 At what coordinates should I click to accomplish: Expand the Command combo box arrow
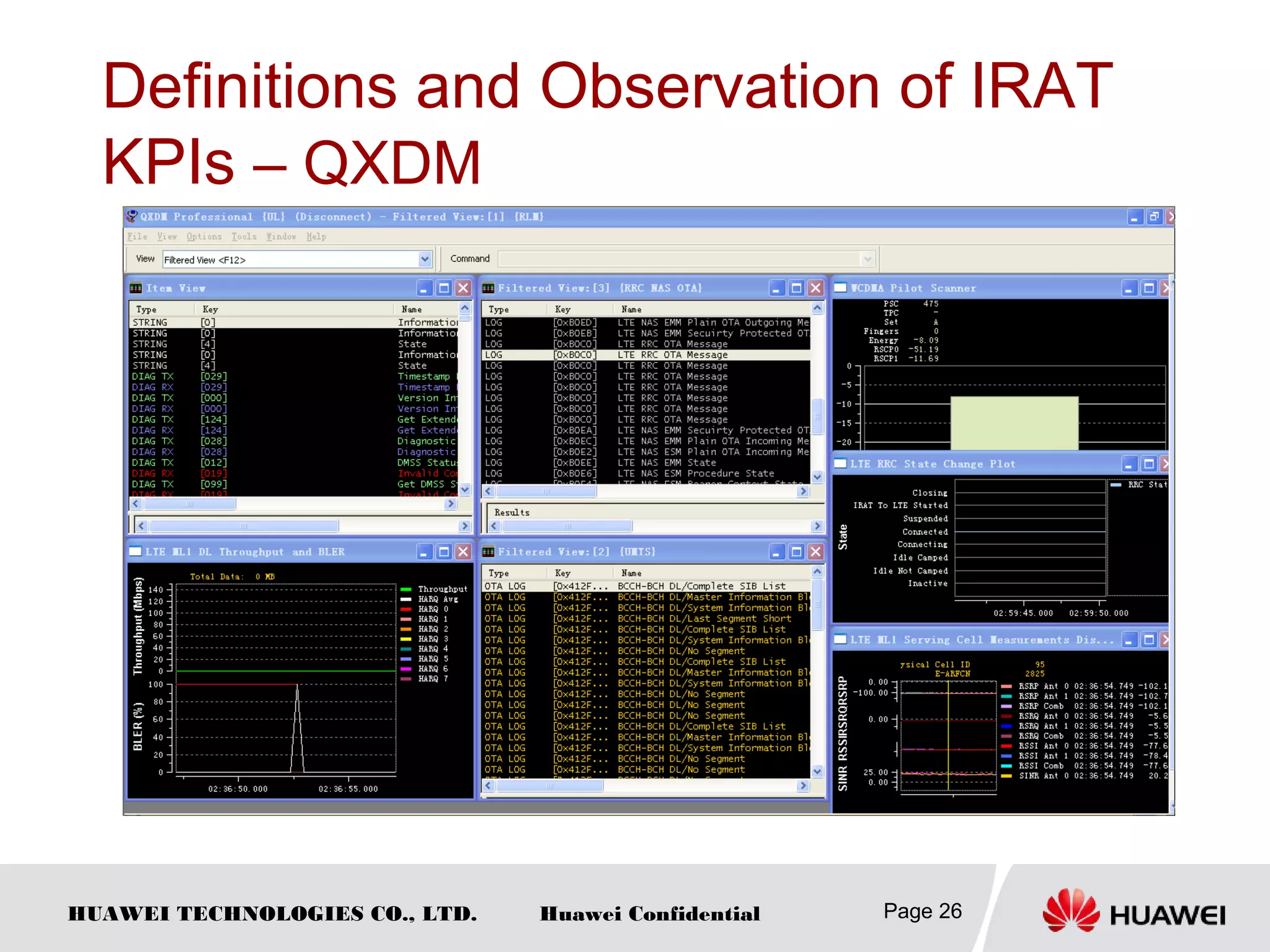[868, 259]
